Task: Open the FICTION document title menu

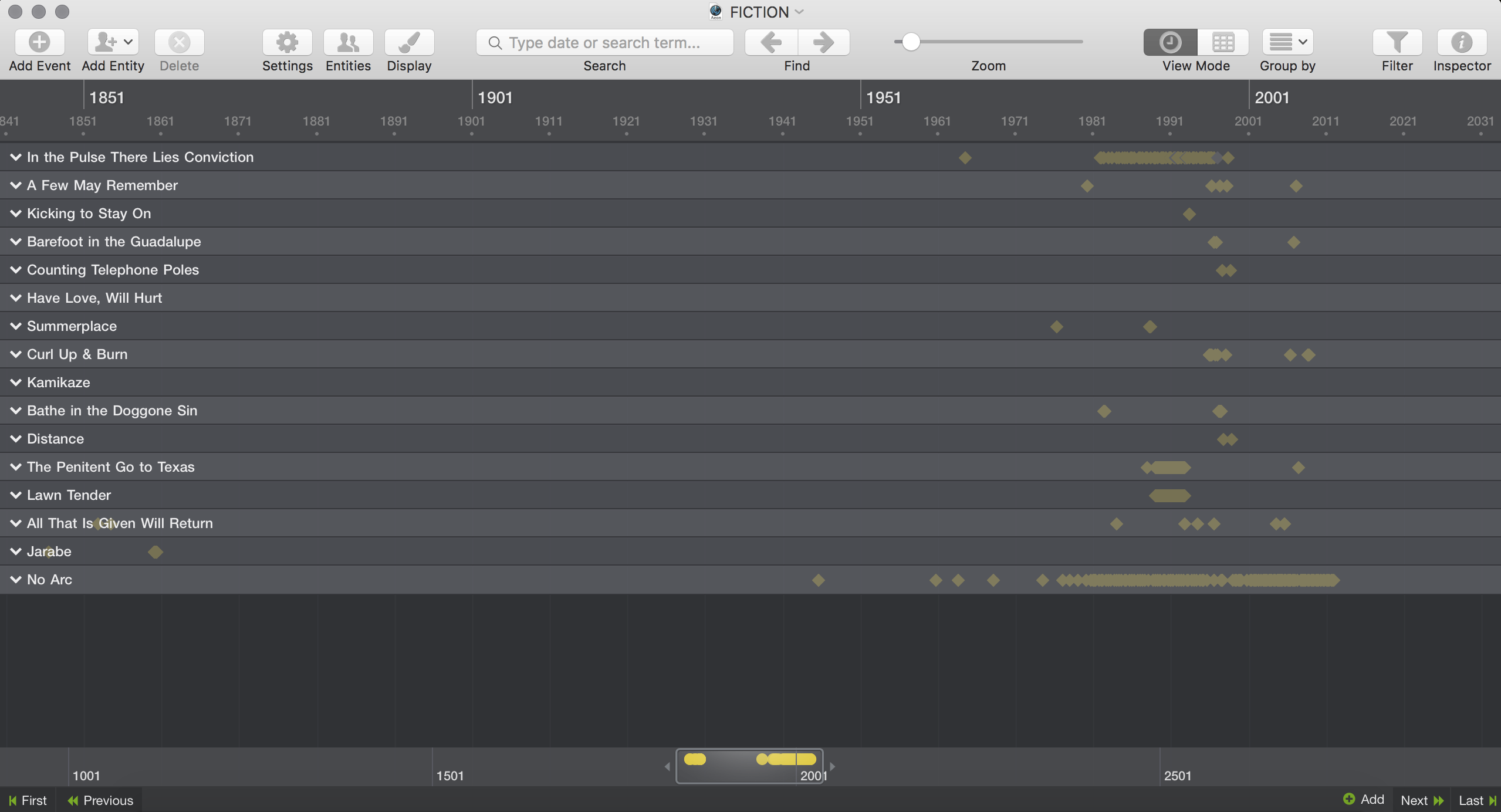Action: (x=759, y=12)
